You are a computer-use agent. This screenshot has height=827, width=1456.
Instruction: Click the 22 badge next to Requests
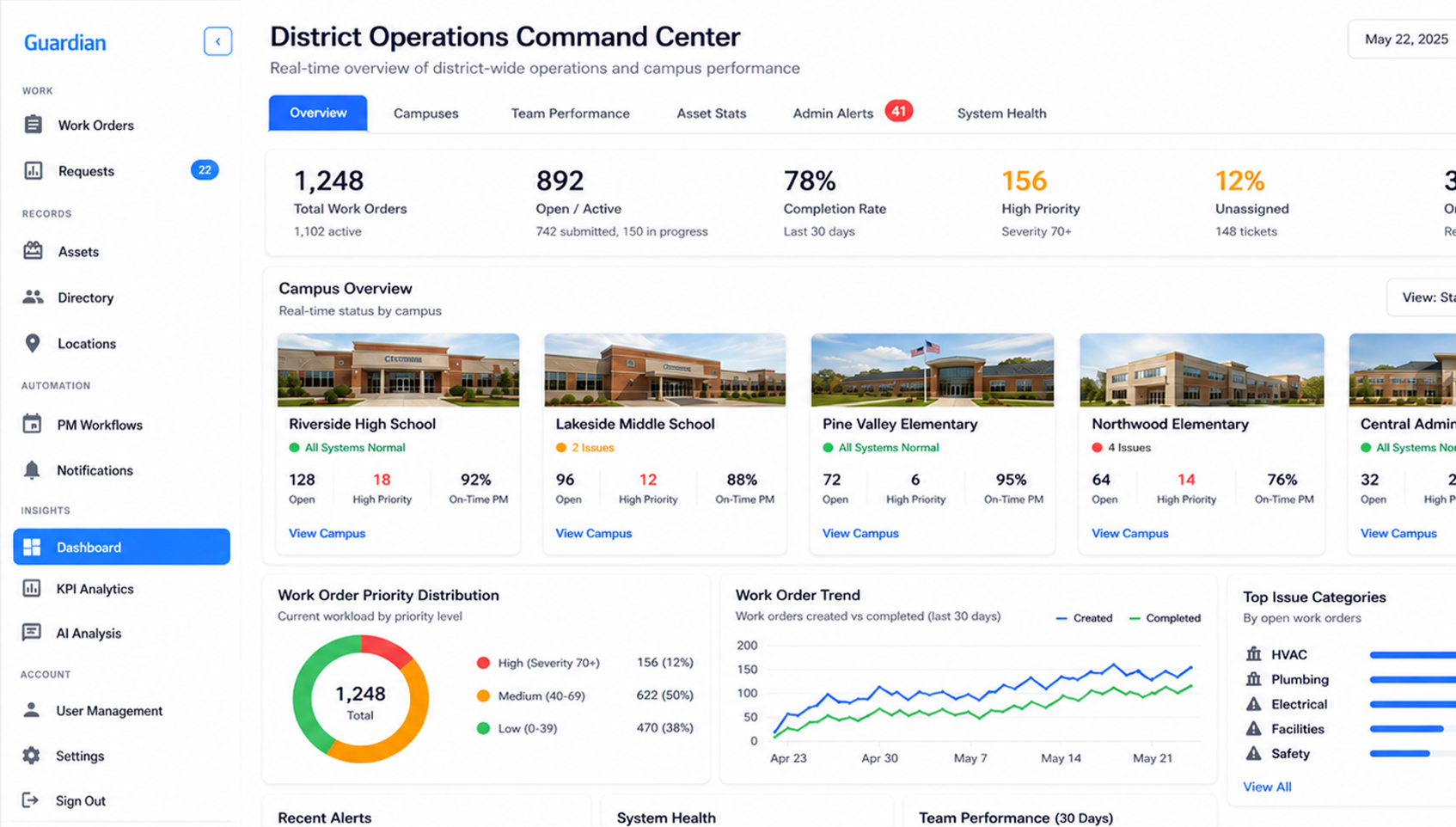(205, 170)
